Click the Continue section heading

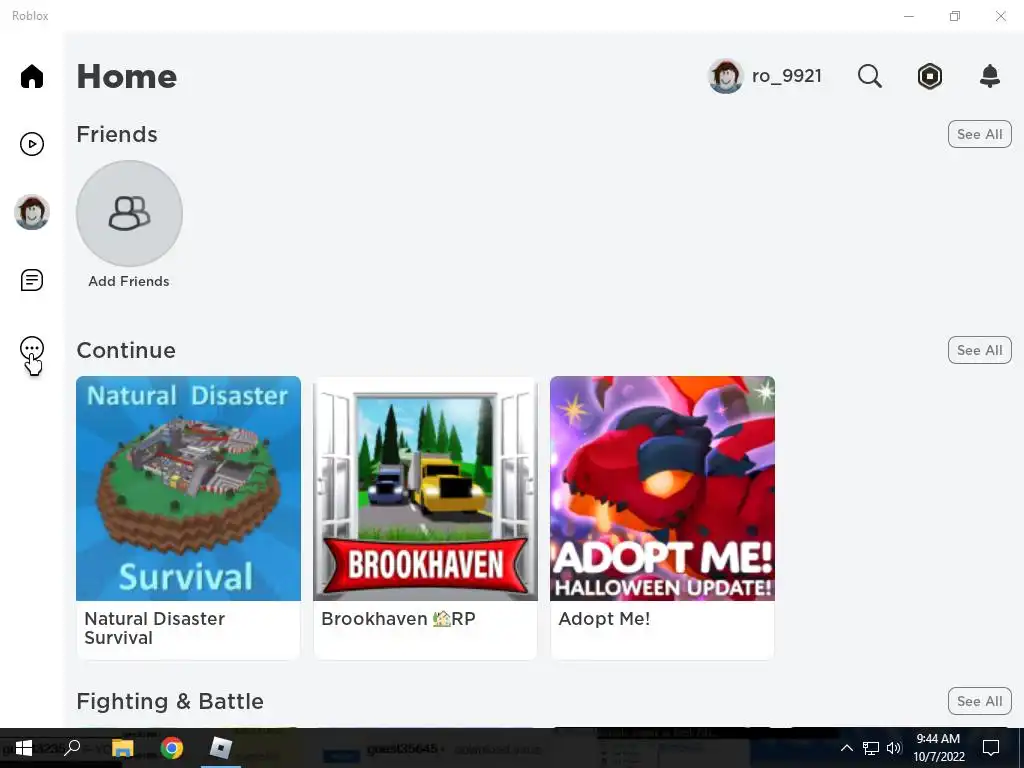(x=126, y=351)
